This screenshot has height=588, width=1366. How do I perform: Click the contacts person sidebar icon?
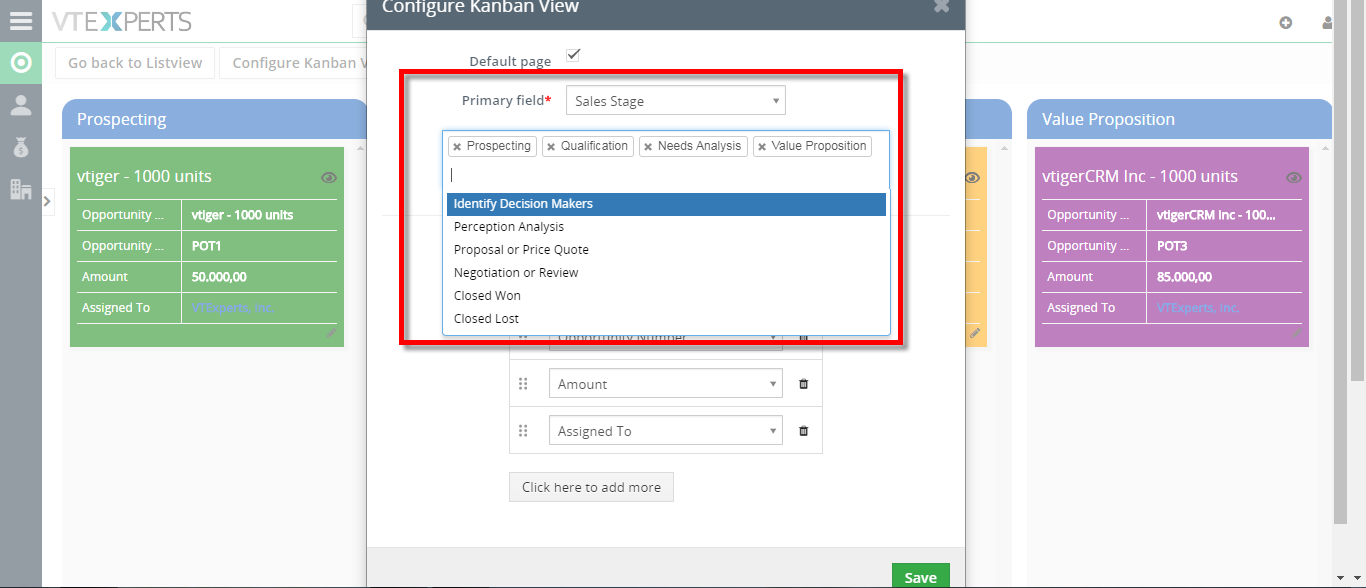pyautogui.click(x=20, y=105)
